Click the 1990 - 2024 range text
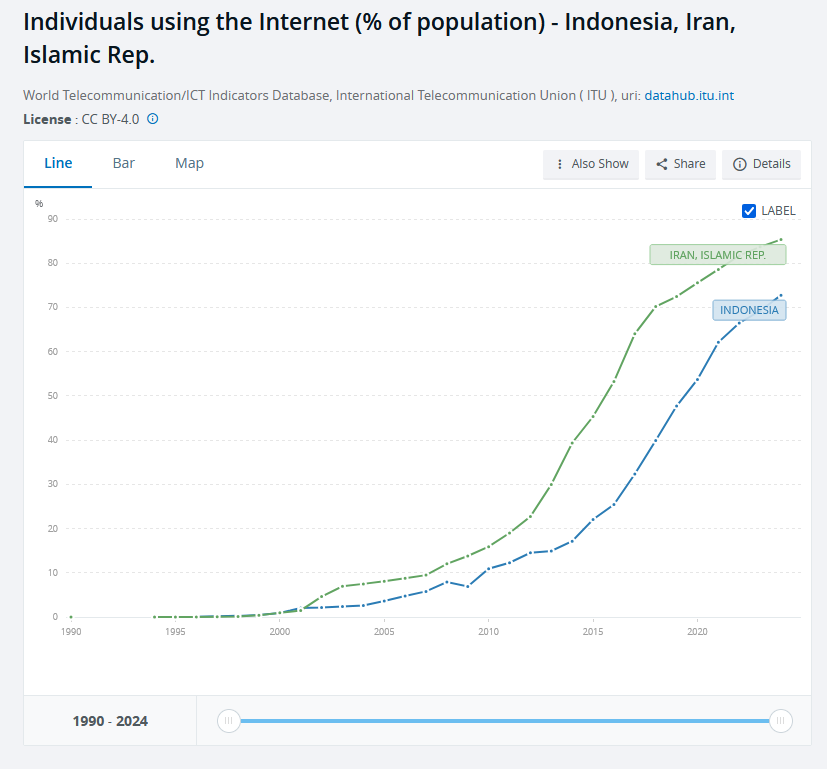Image resolution: width=827 pixels, height=769 pixels. [x=110, y=721]
